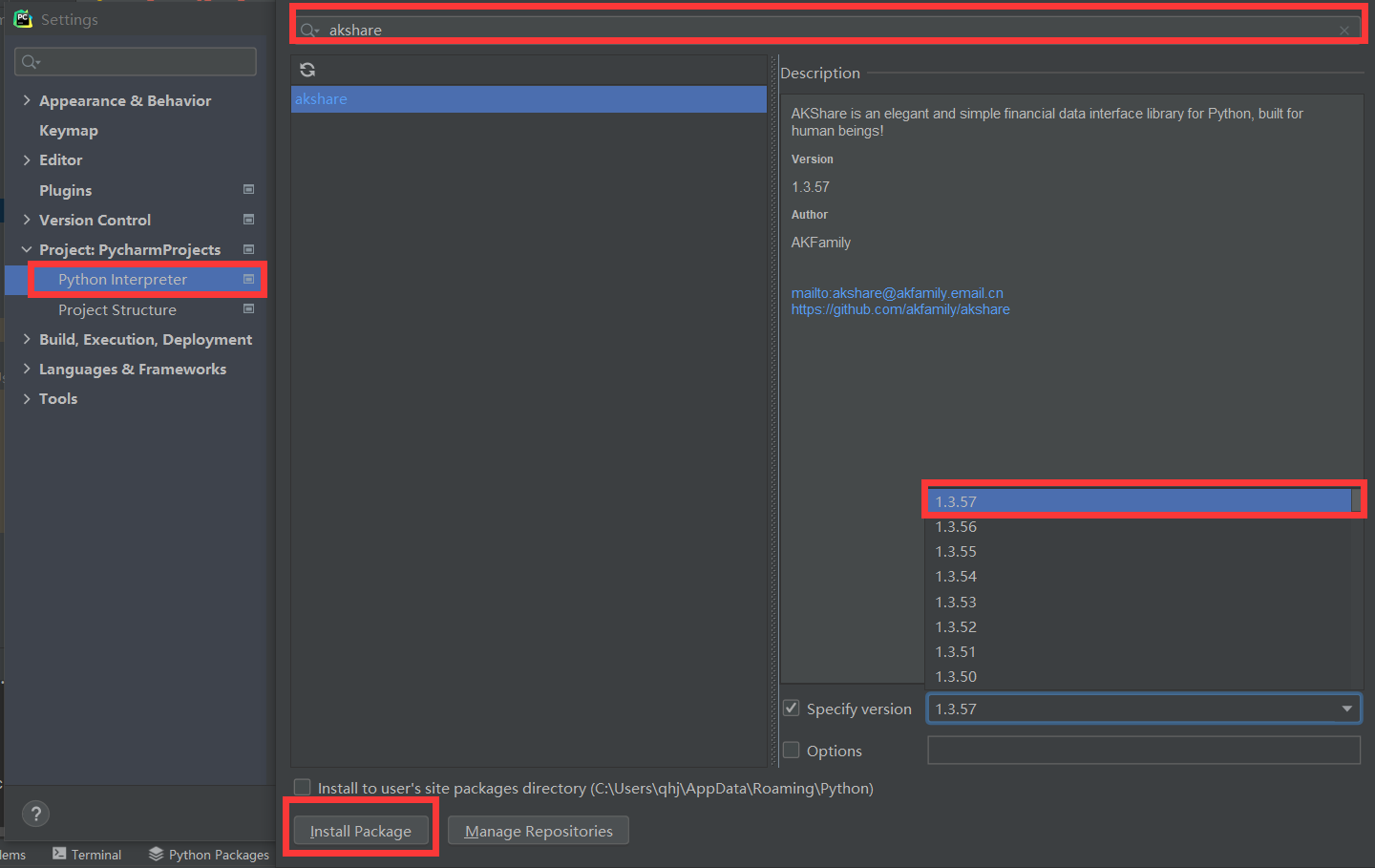1375x868 pixels.
Task: Choose version 1.3.50 in the dropdown list
Action: pyautogui.click(x=1138, y=676)
